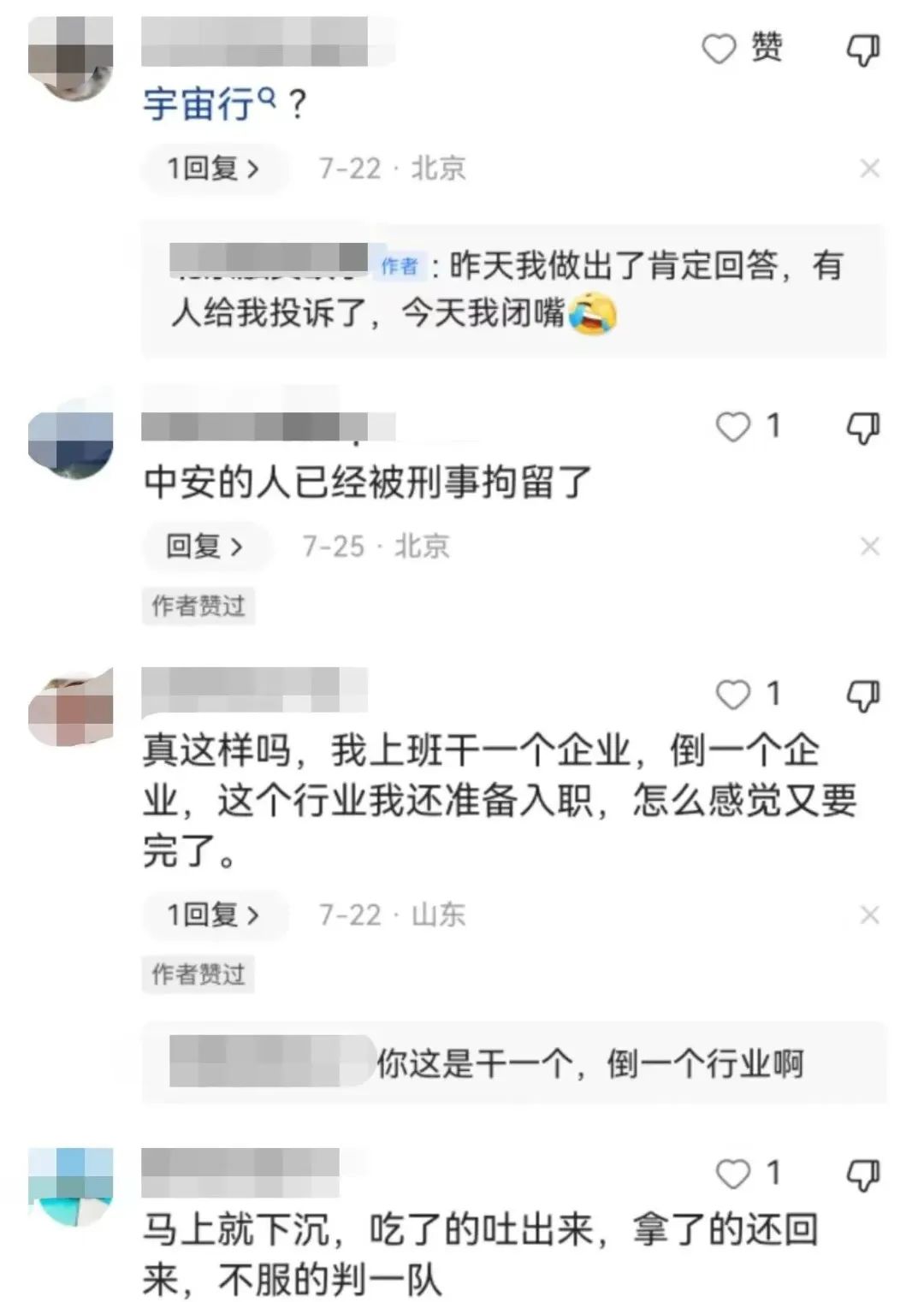Expand 1回复 under the 山东 comment
The width and height of the screenshot is (924, 1302).
(214, 915)
